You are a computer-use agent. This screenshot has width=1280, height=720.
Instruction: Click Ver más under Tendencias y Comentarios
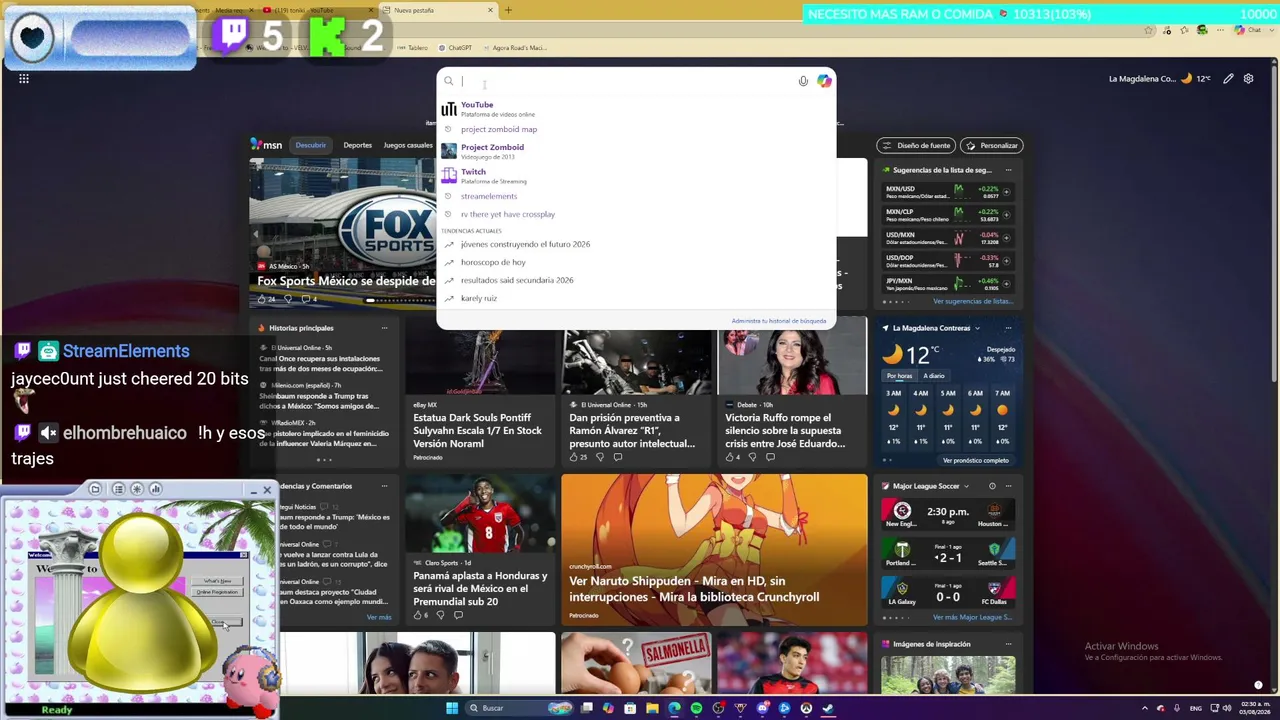tap(378, 617)
